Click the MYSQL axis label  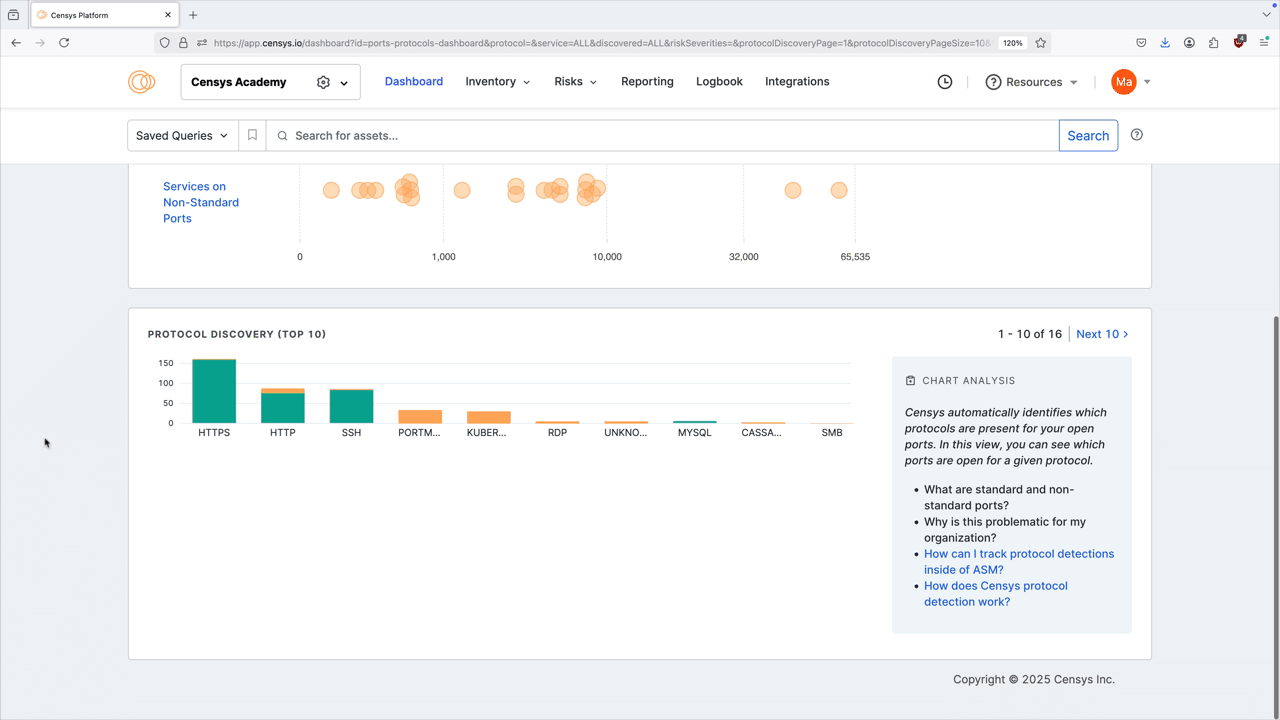coord(694,433)
